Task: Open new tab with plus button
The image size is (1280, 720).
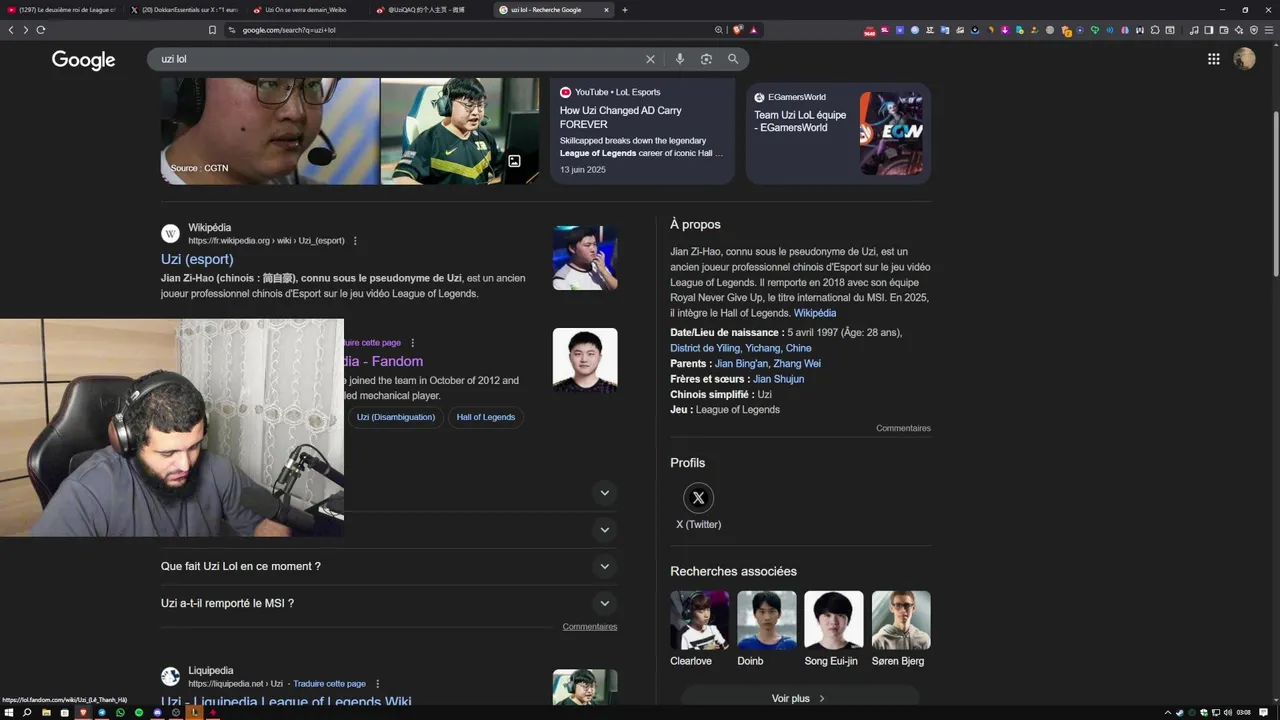Action: [625, 10]
